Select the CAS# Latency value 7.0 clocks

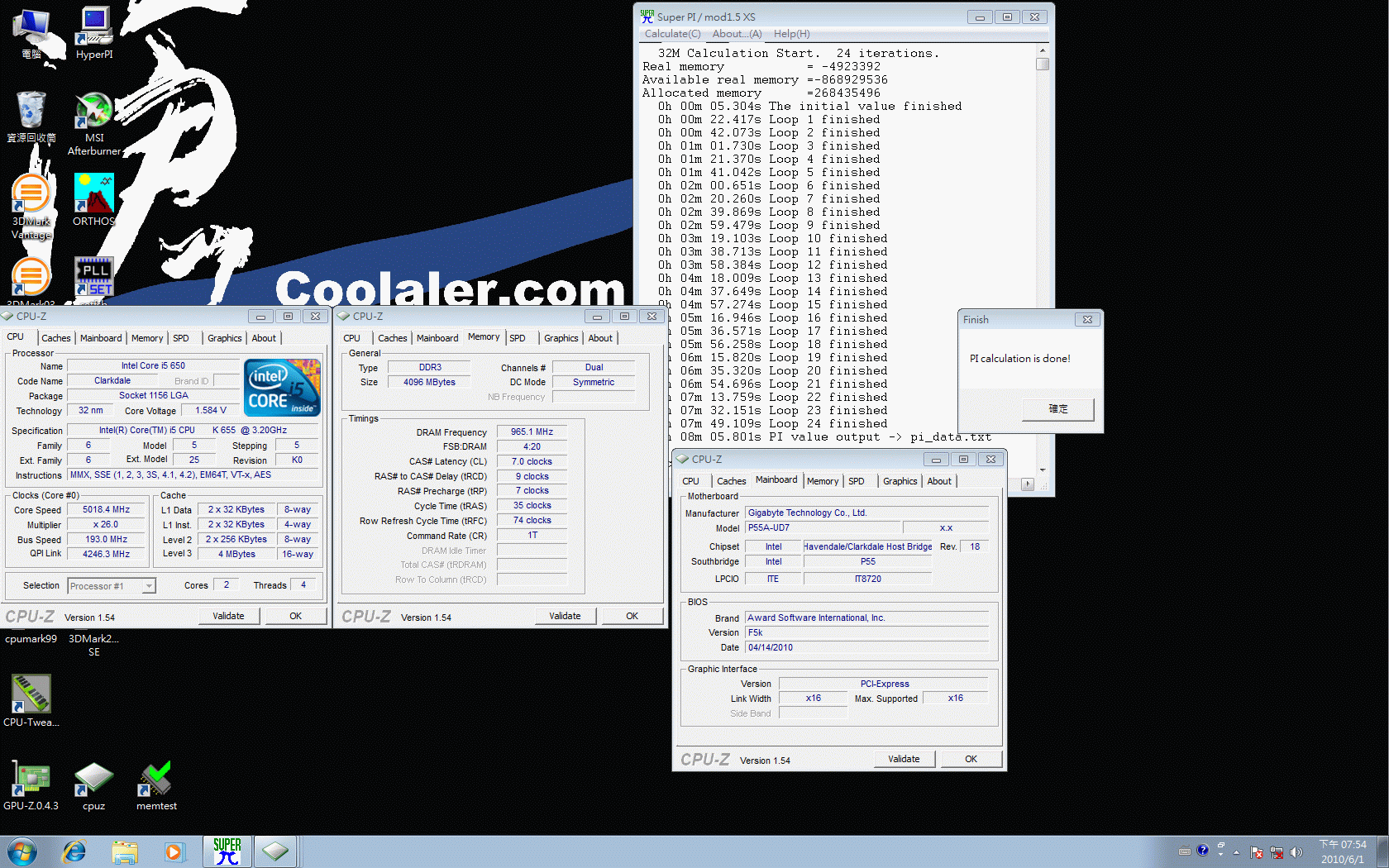tap(532, 461)
